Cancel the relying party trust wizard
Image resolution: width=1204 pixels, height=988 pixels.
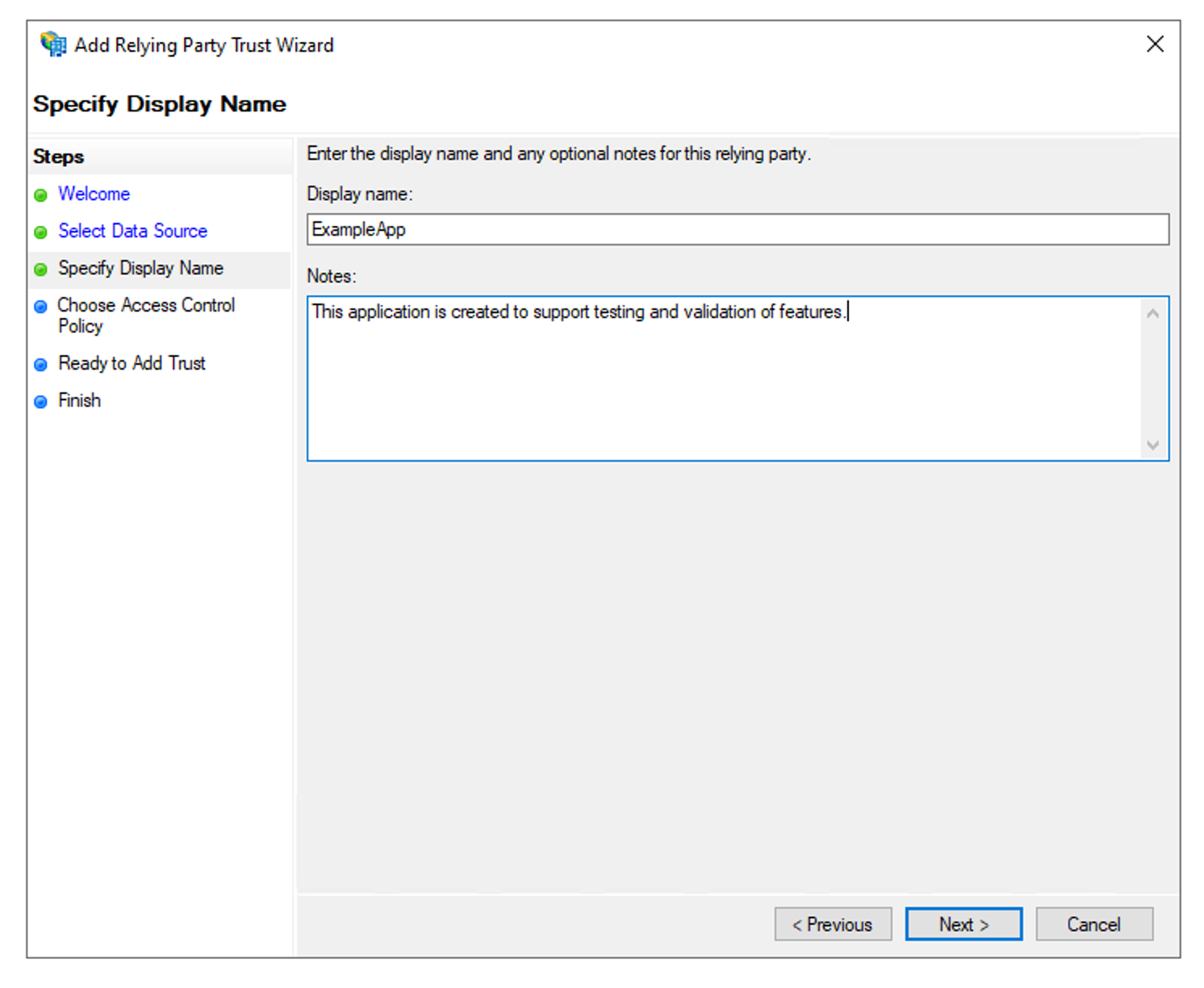point(1094,924)
